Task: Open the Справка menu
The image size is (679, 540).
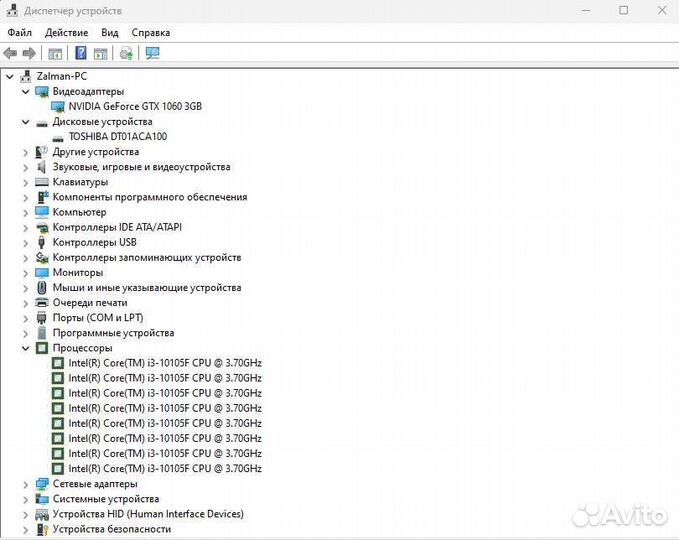Action: pos(150,32)
